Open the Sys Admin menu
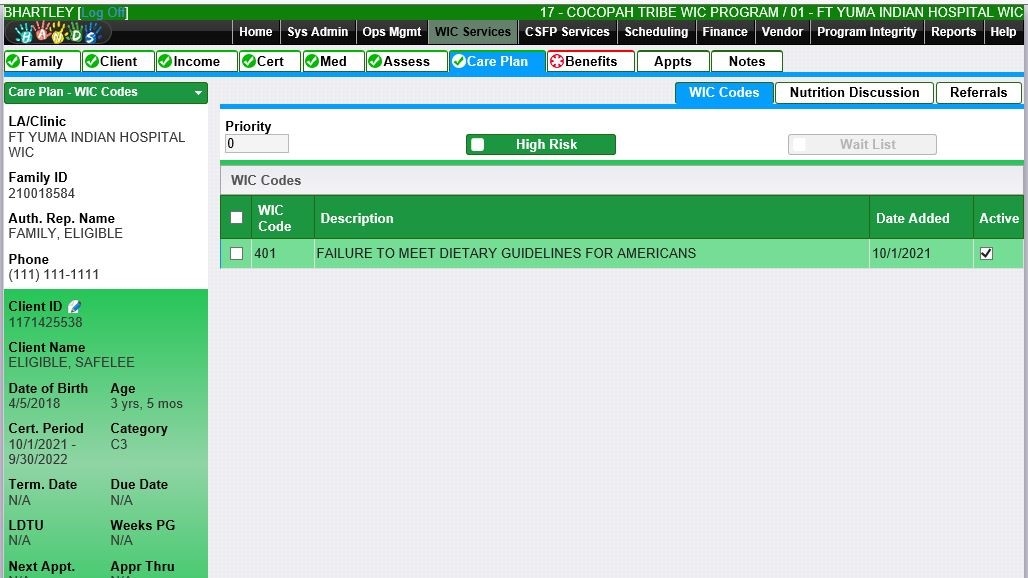The width and height of the screenshot is (1028, 578). 317,32
